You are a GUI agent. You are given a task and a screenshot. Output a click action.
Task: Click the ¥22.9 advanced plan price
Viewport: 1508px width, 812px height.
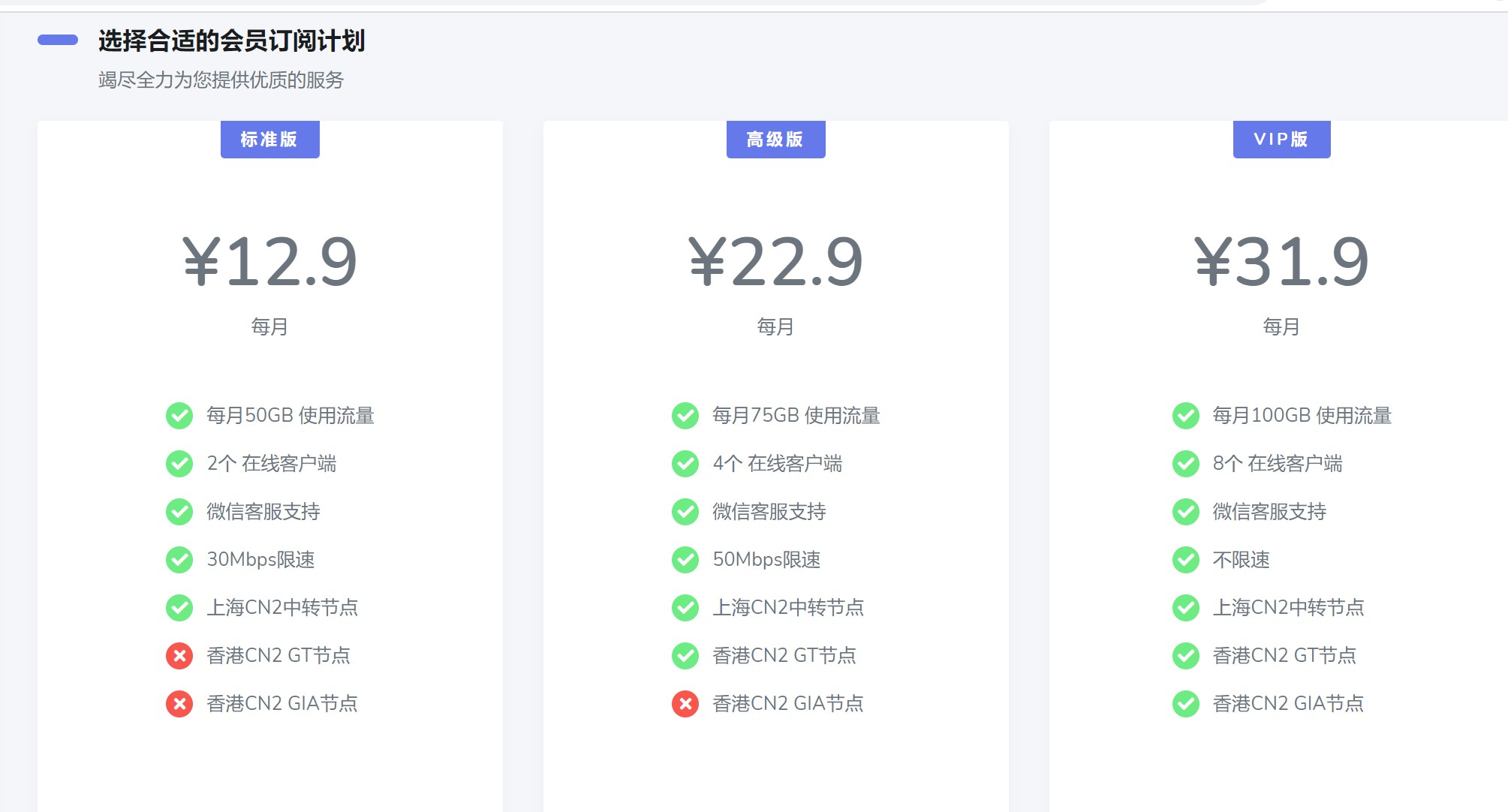tap(775, 262)
